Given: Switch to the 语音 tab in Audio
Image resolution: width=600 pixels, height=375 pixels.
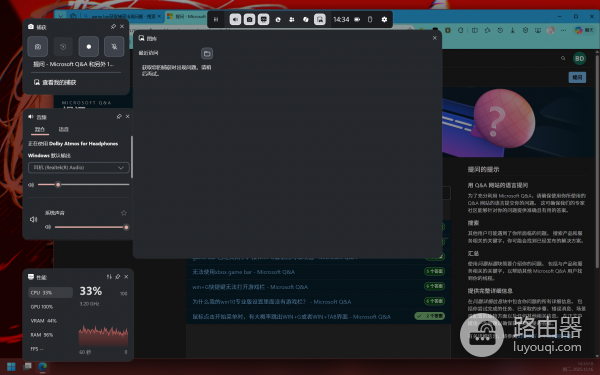Looking at the screenshot, I should (64, 129).
